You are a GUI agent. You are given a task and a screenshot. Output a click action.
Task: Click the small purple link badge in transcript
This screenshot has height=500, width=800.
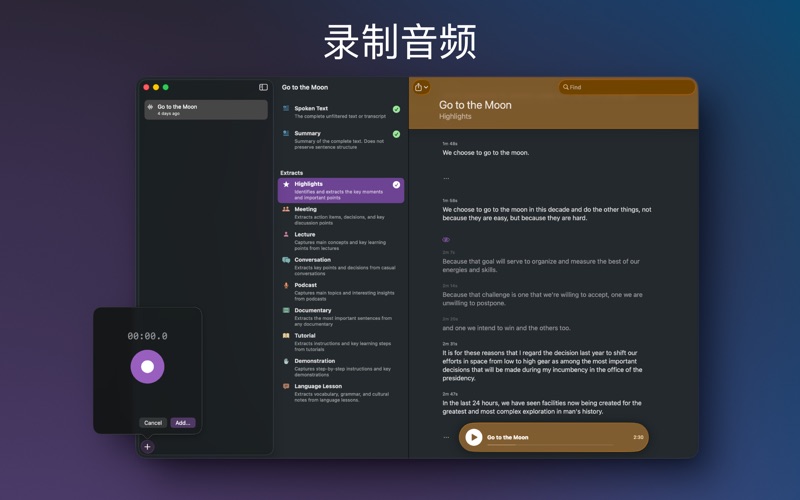coord(446,239)
